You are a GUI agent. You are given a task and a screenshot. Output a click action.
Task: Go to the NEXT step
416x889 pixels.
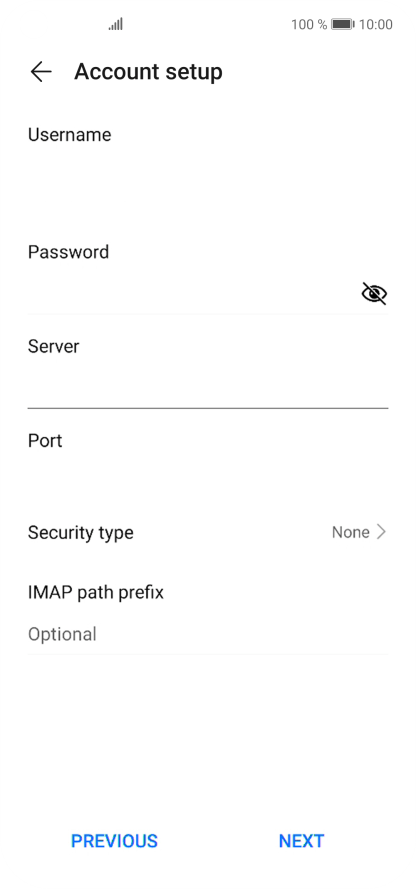tap(301, 841)
